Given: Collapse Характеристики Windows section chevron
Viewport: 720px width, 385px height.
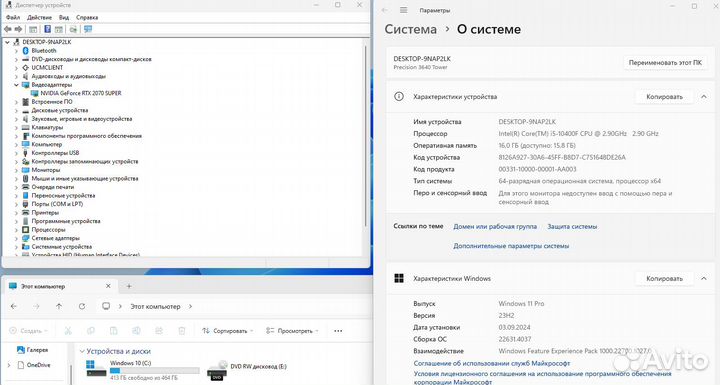Looking at the screenshot, I should (x=704, y=278).
